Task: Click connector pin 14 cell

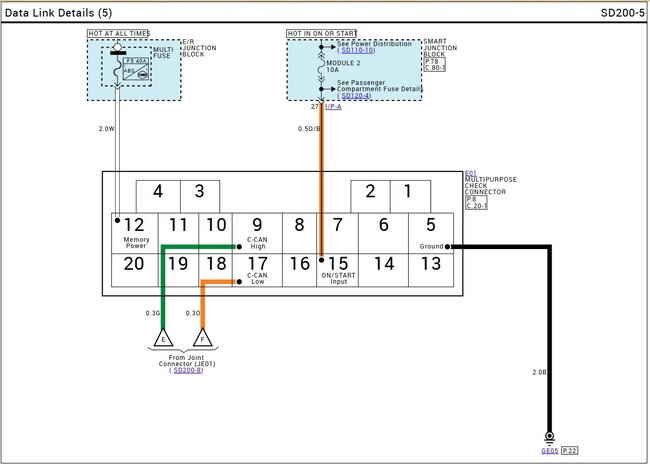Action: [383, 270]
